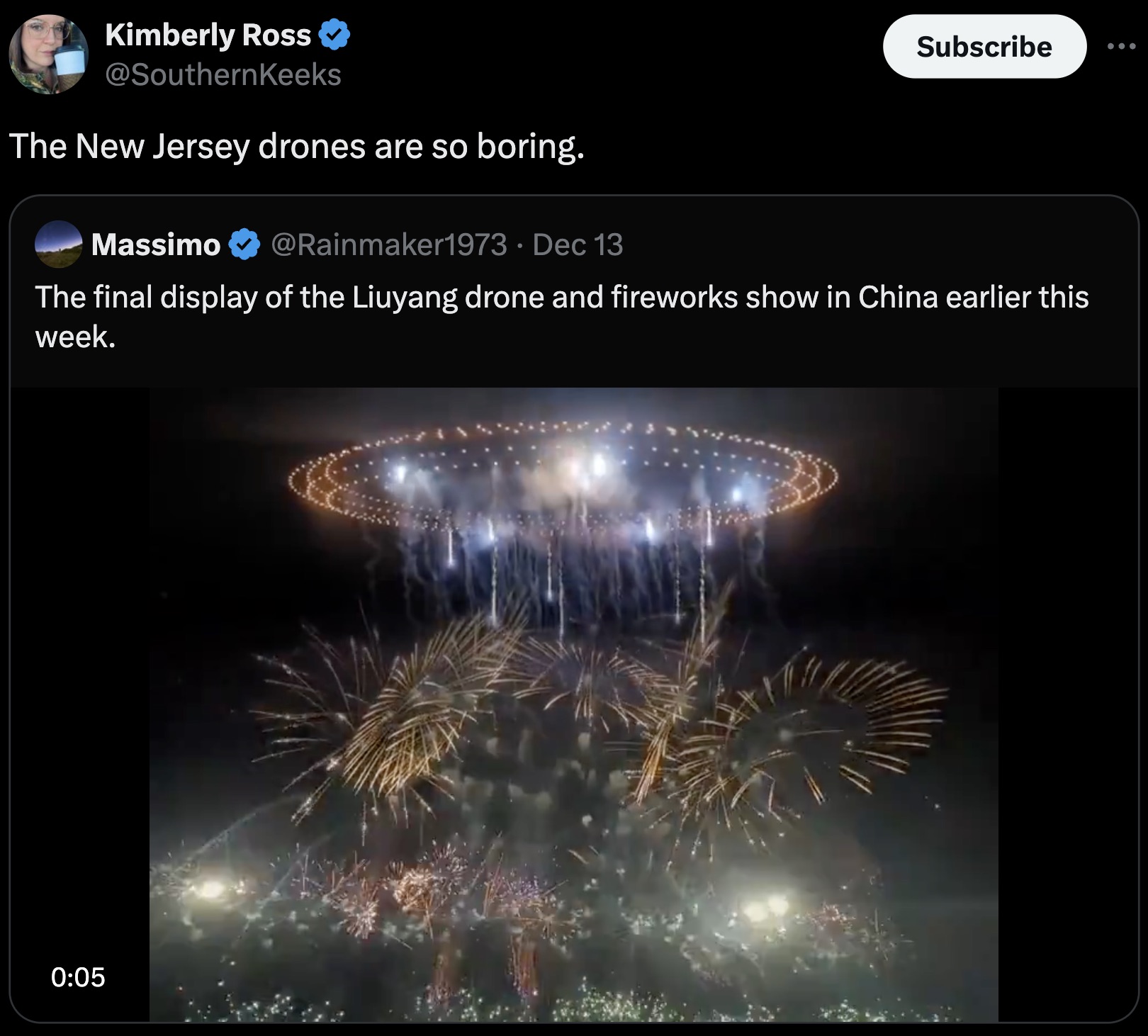Click the Subscribe button
Image resolution: width=1148 pixels, height=1036 pixels.
(984, 47)
